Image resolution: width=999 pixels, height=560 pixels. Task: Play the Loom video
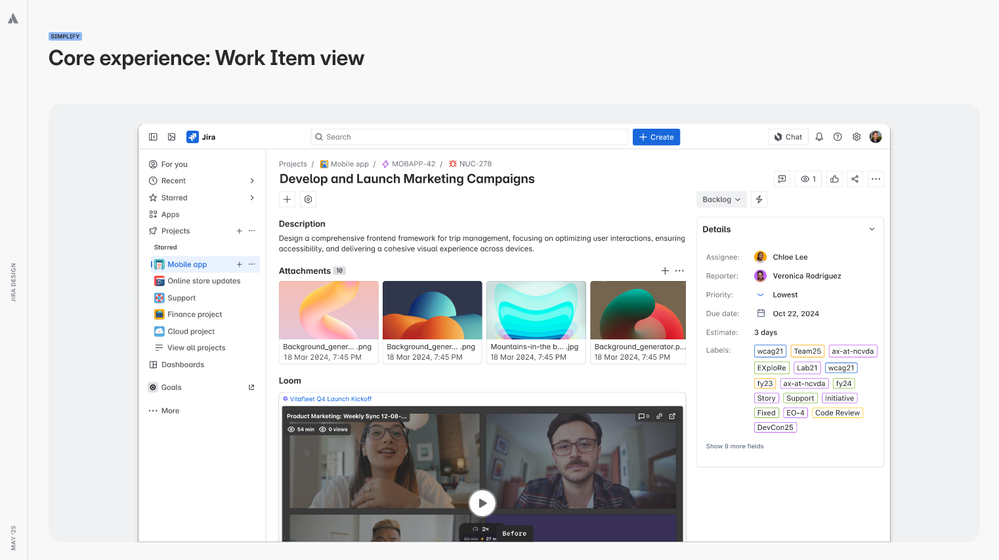[x=482, y=503]
